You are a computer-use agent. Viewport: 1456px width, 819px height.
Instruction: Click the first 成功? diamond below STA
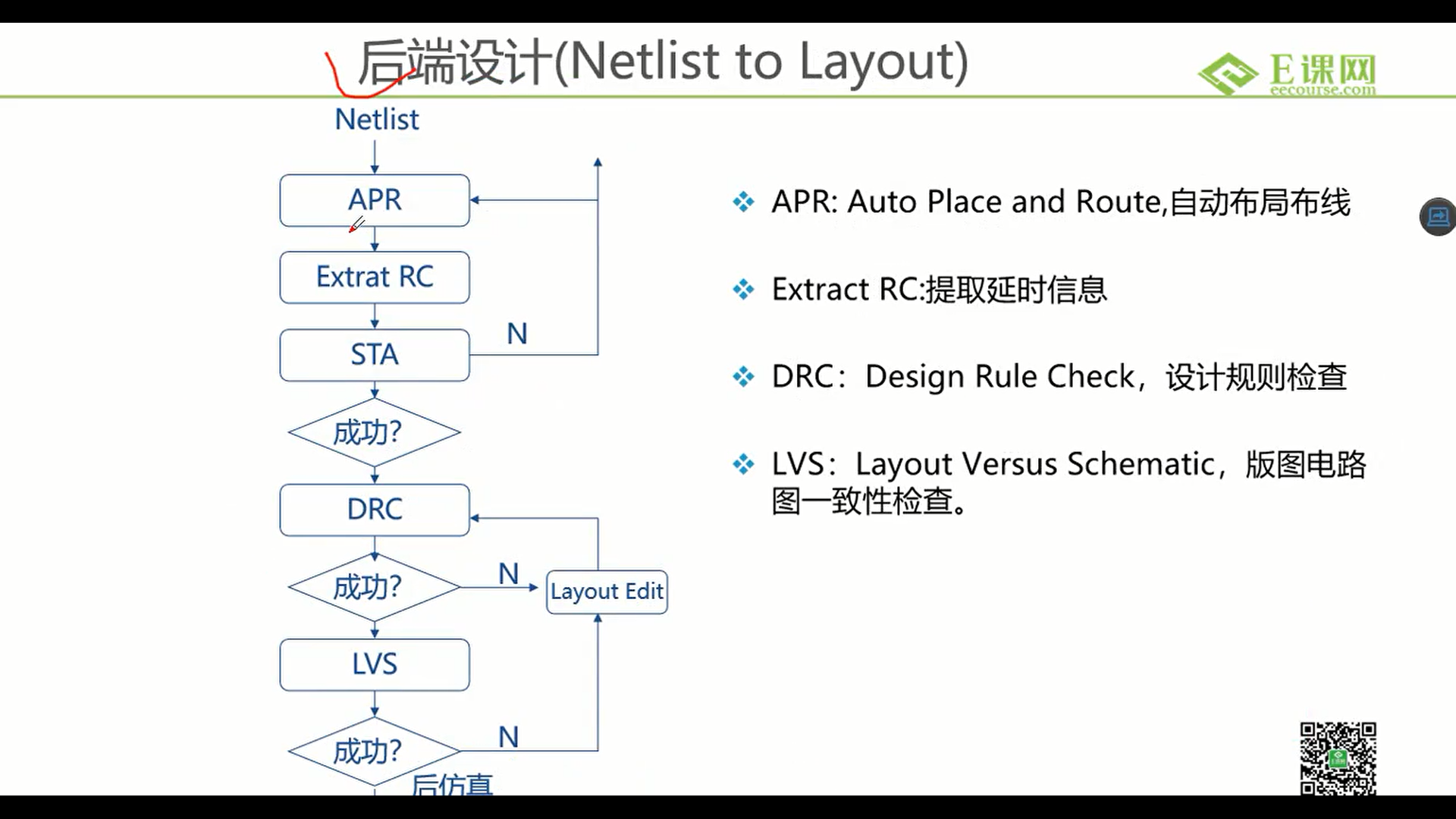point(374,432)
